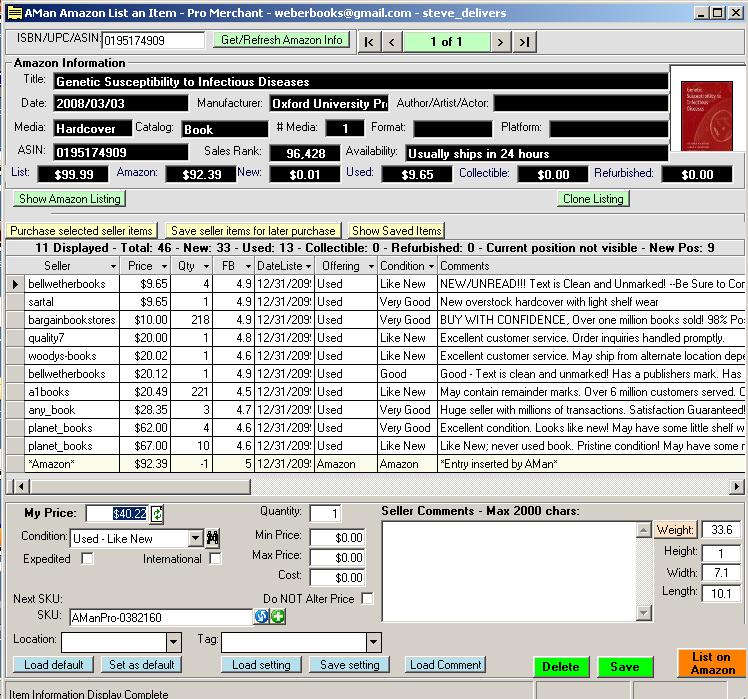This screenshot has height=699, width=748.
Task: Open DateListe column filter arrow
Action: 309,266
